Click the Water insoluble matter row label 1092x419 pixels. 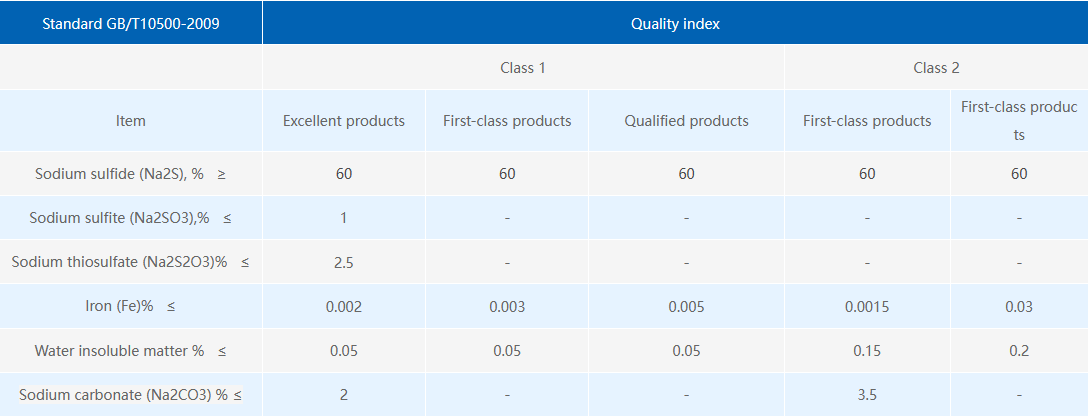pos(131,351)
